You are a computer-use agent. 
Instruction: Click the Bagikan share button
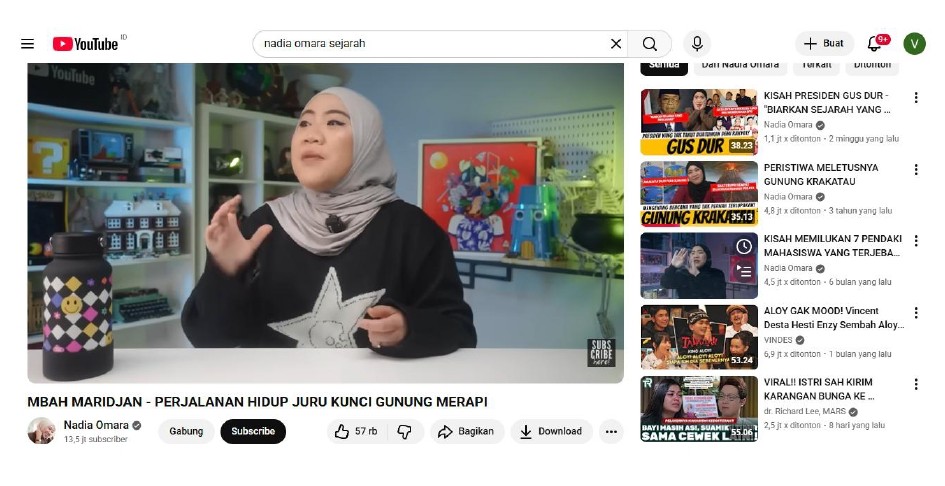point(466,431)
